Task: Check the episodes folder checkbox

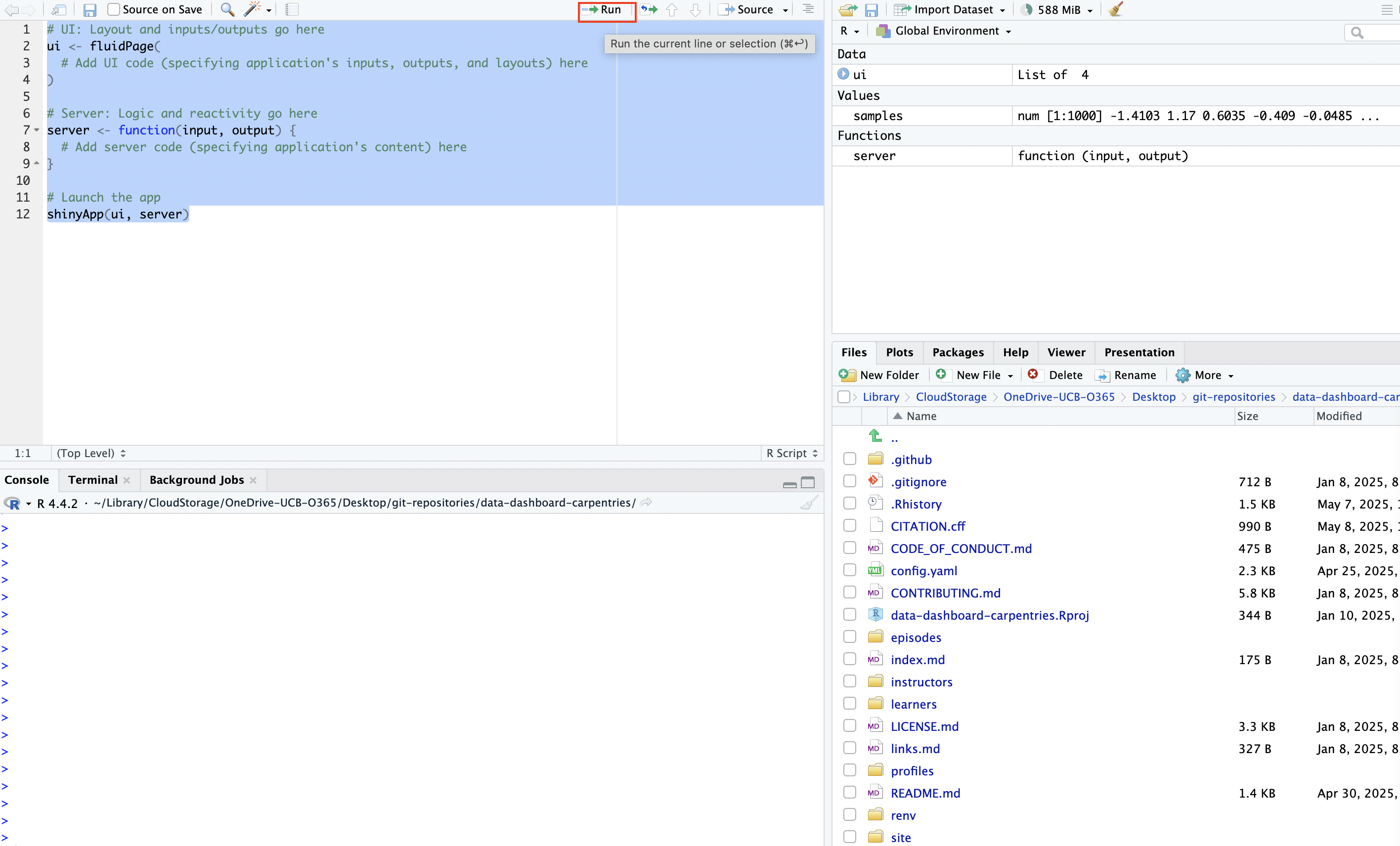Action: click(x=849, y=636)
